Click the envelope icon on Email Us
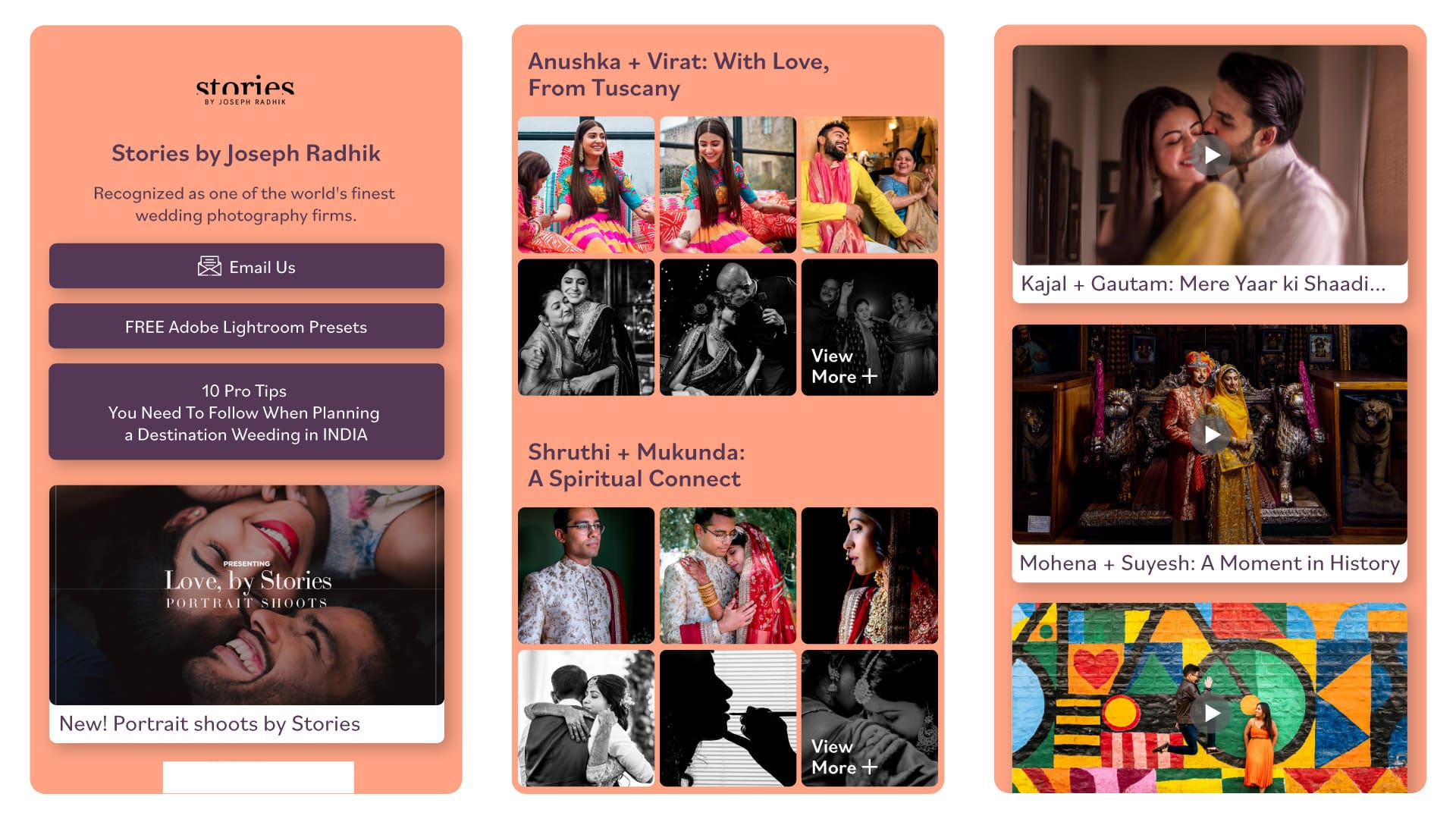The image size is (1456, 819). click(209, 266)
